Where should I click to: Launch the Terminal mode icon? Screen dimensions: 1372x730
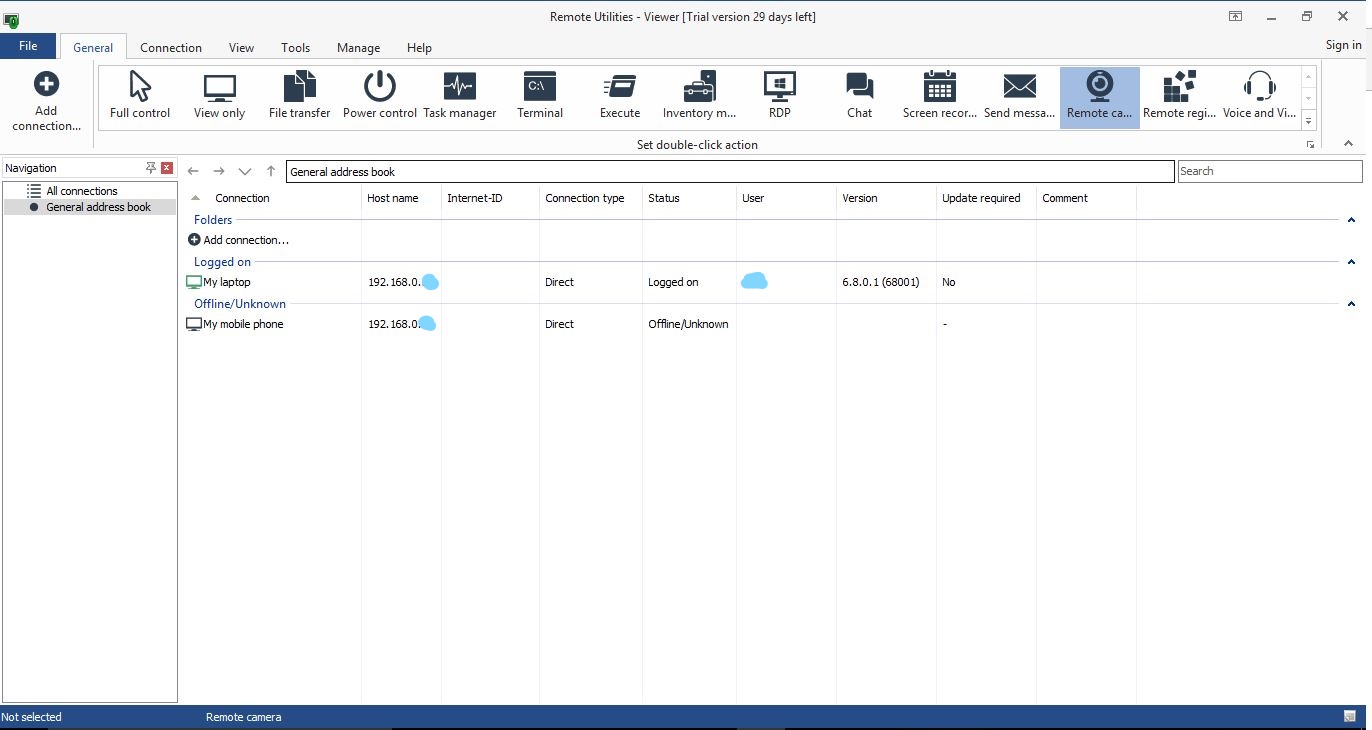point(540,96)
